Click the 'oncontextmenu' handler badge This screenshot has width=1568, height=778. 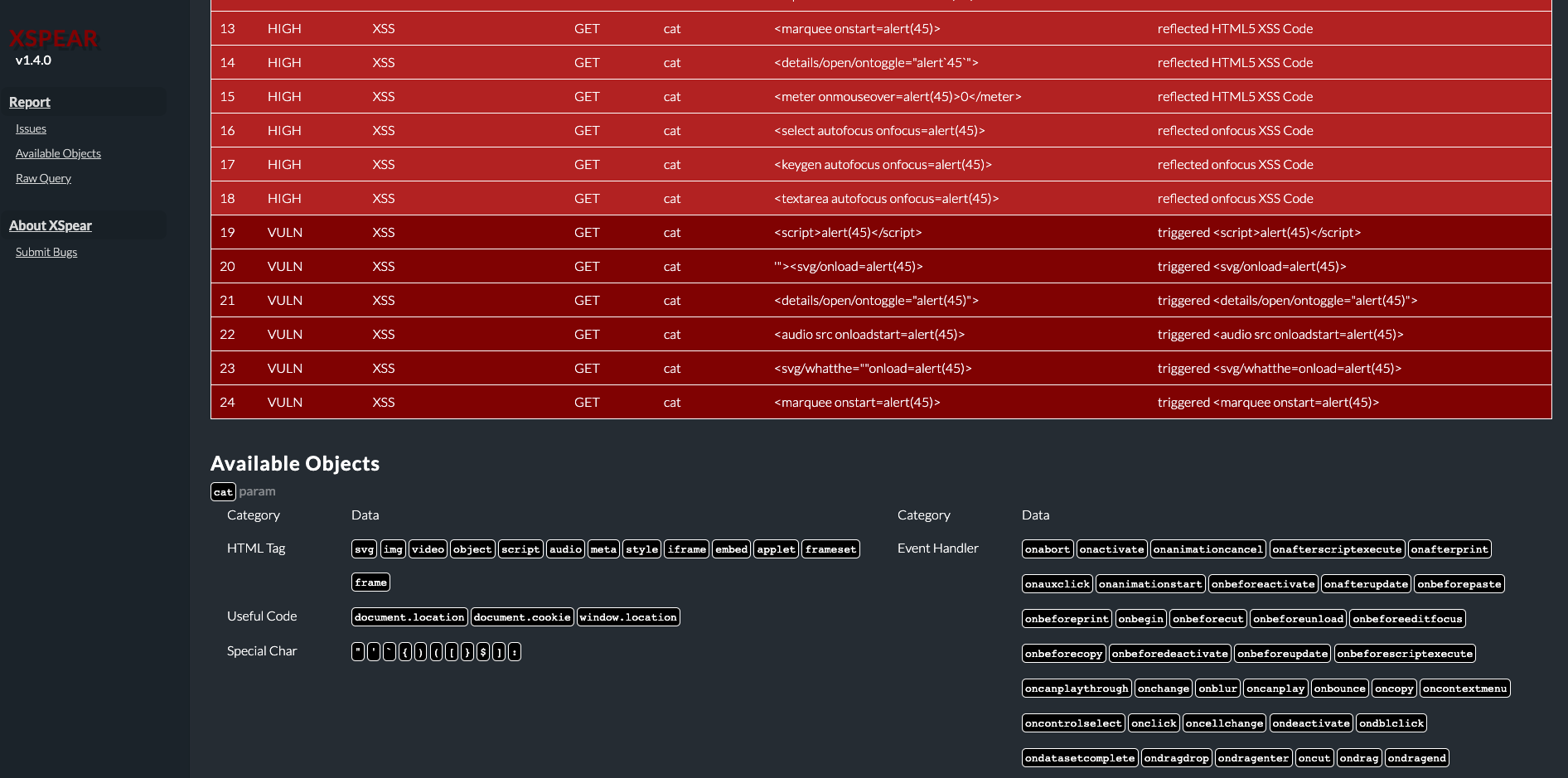point(1465,689)
